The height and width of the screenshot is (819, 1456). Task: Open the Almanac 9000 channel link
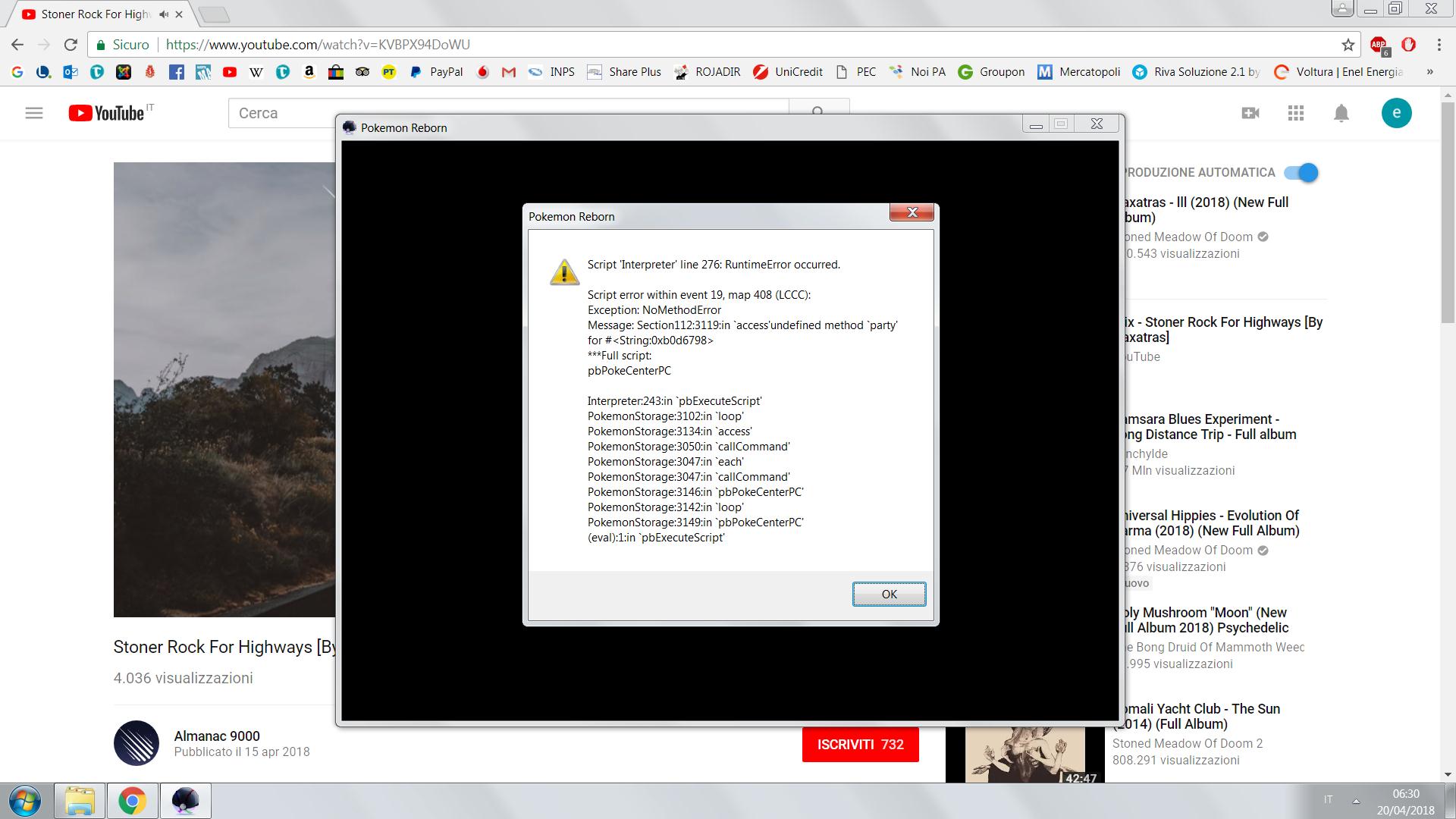click(217, 736)
